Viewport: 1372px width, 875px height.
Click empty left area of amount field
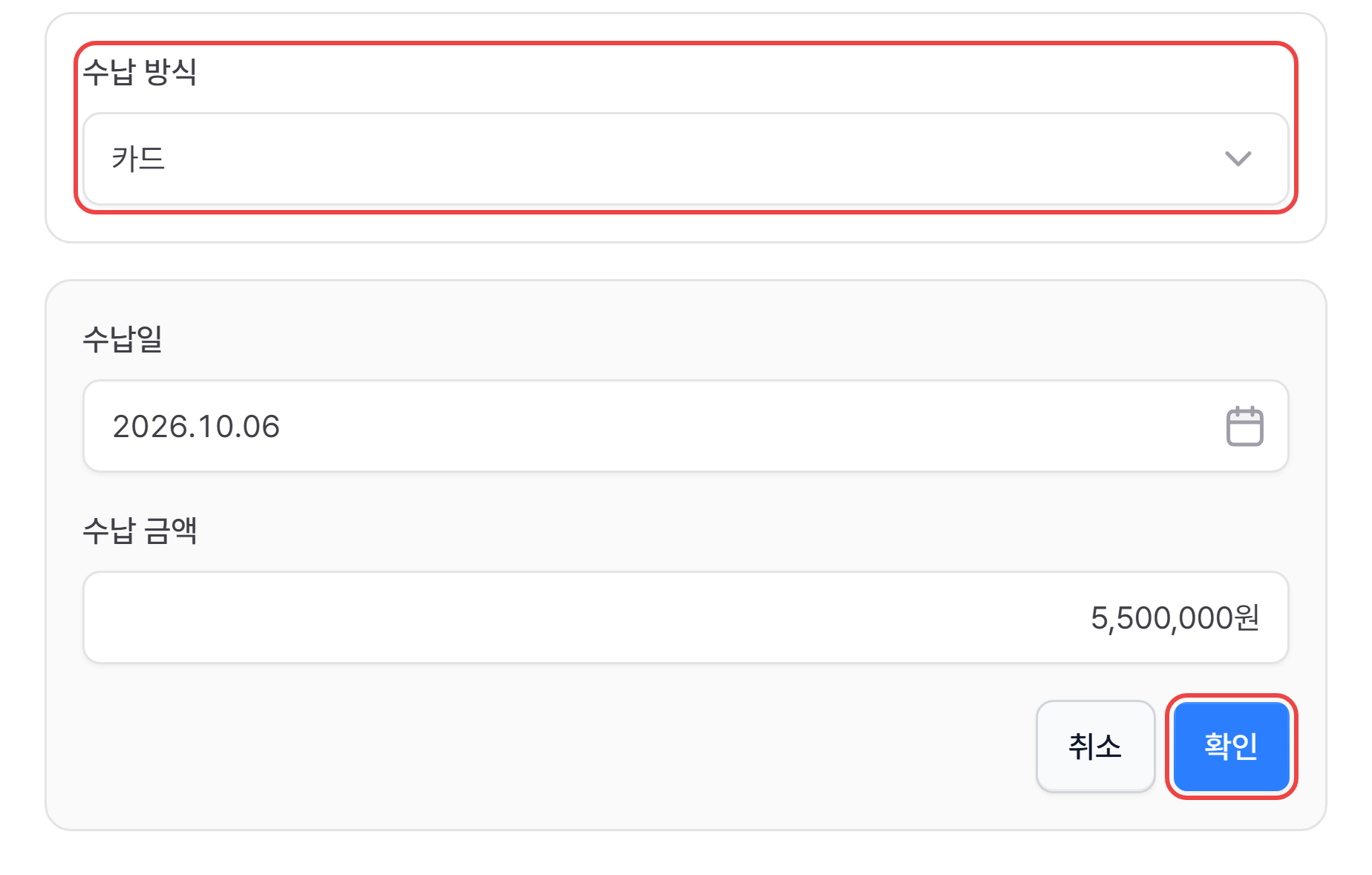click(371, 617)
